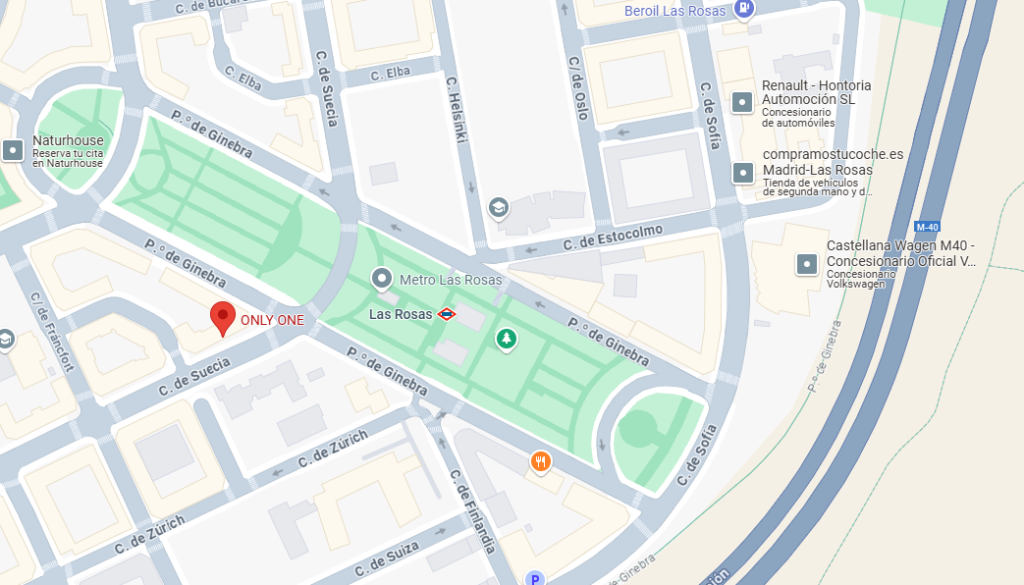This screenshot has width=1024, height=585.
Task: Select the Metro Las Rosas gray marker
Action: (382, 279)
